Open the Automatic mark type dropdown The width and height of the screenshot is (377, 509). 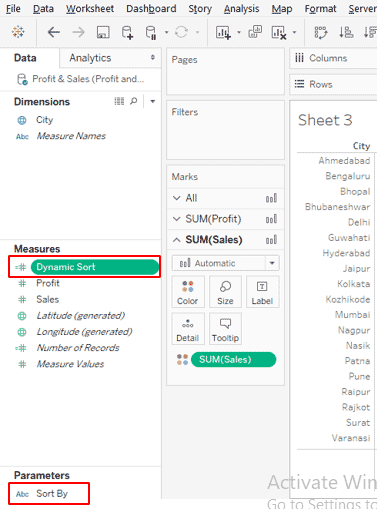tap(226, 263)
